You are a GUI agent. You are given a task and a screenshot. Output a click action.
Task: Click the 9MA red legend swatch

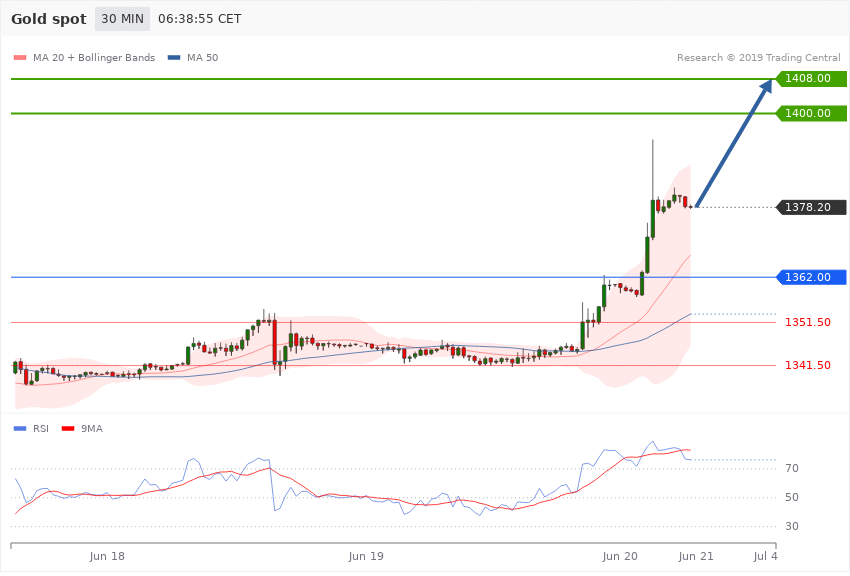tap(68, 429)
